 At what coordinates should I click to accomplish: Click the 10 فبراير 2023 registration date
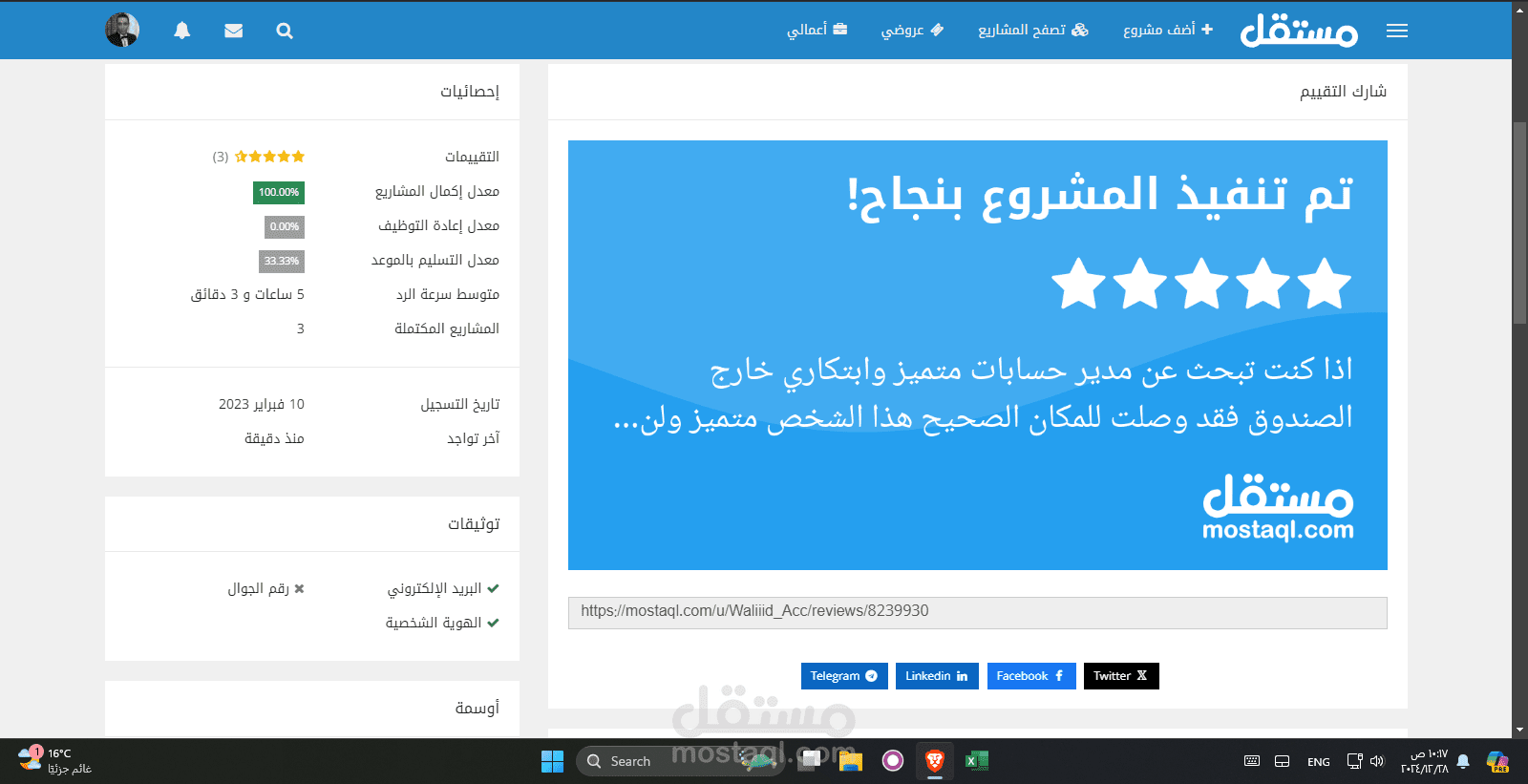pos(262,404)
